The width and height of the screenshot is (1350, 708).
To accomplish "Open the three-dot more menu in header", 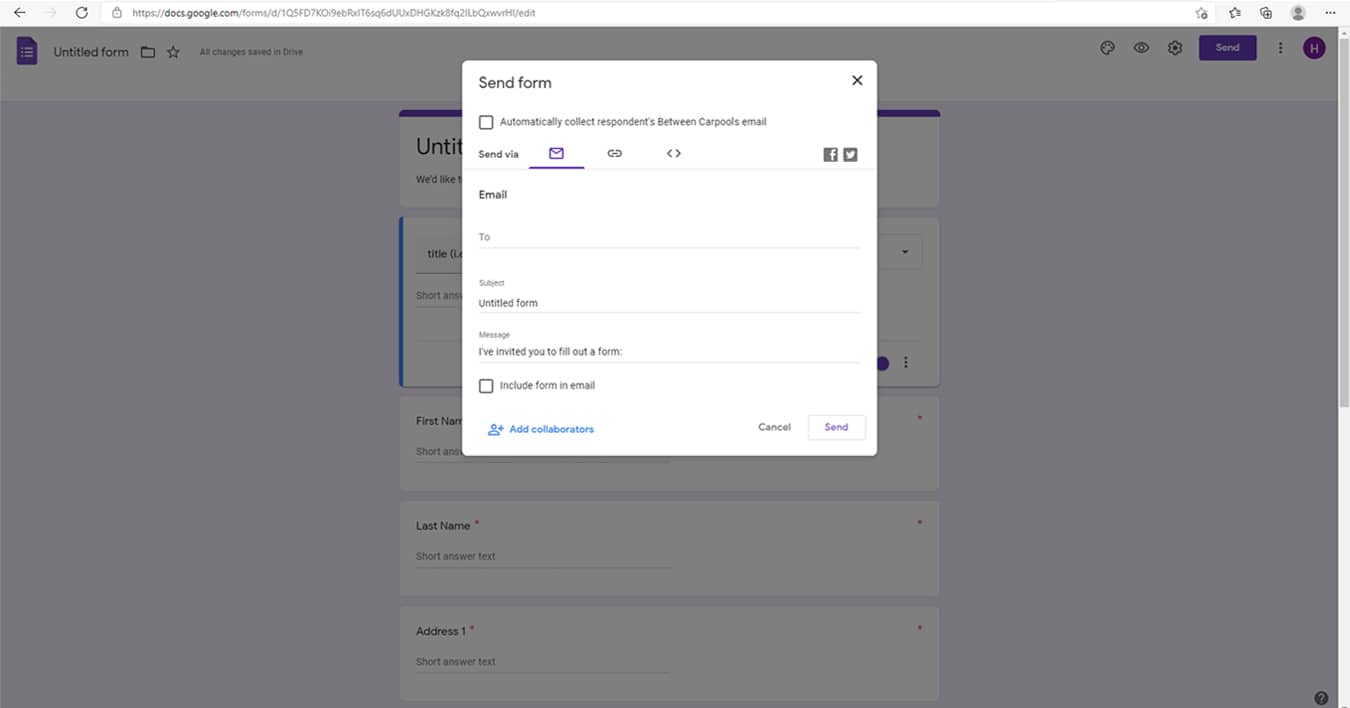I will [x=1280, y=48].
